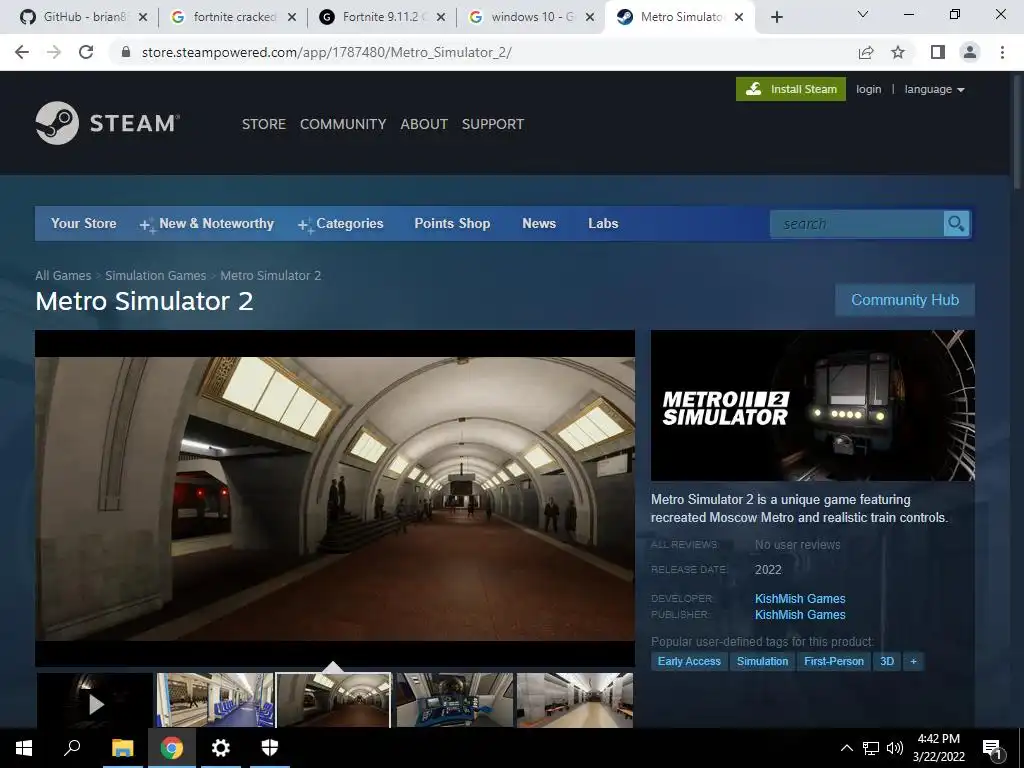Open Community Hub button
This screenshot has height=768, width=1024.
[x=905, y=300]
